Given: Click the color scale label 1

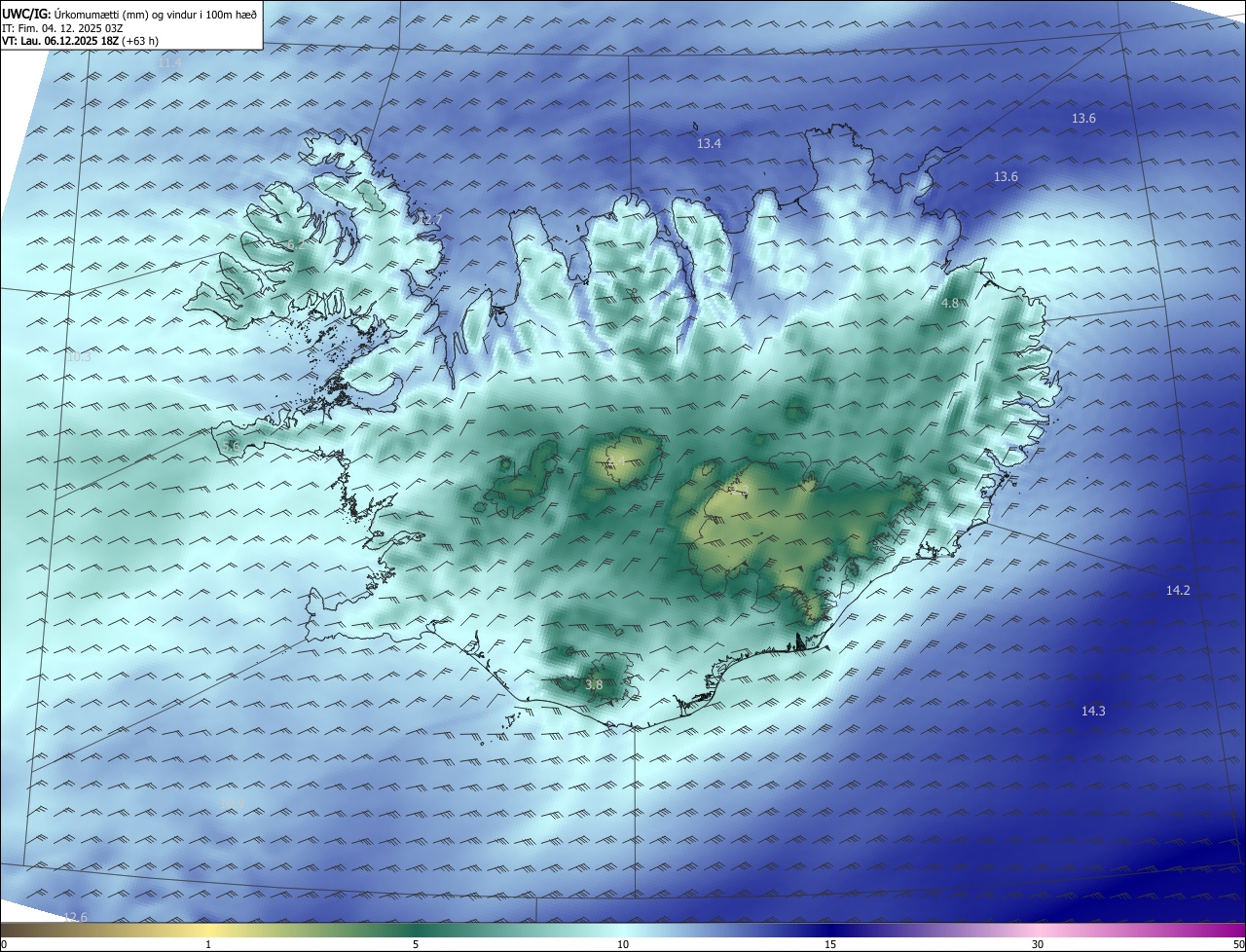Looking at the screenshot, I should coord(208,944).
